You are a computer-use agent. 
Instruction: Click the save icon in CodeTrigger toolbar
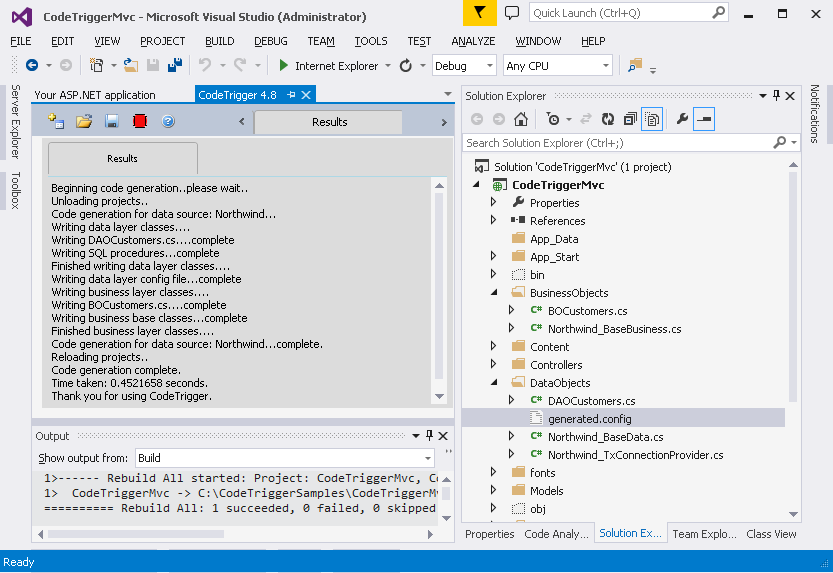(112, 121)
